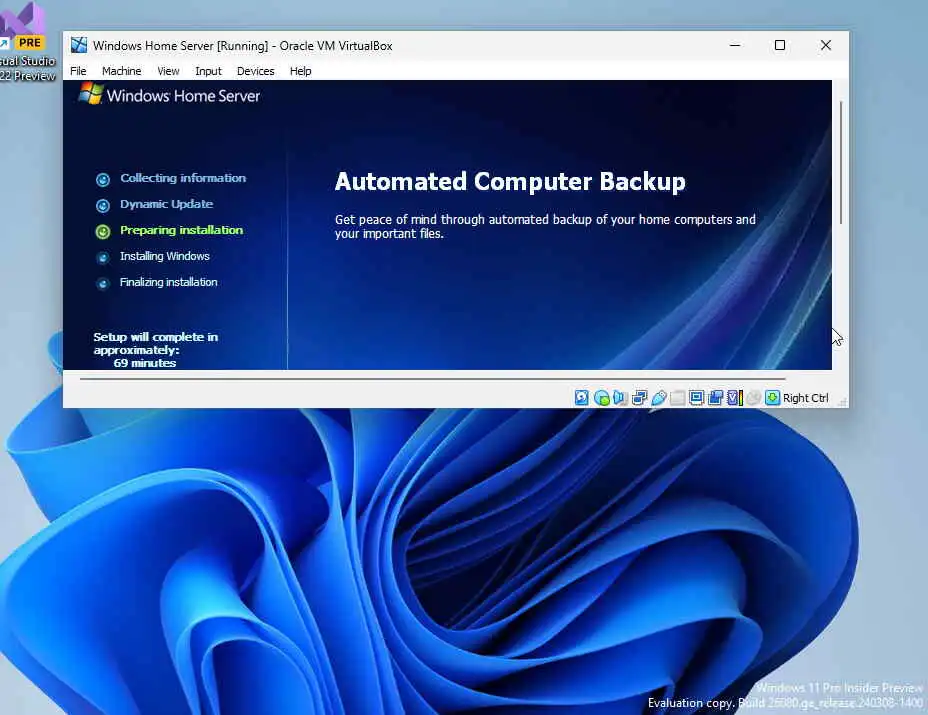This screenshot has width=928, height=715.
Task: Click the display indicator icon
Action: point(697,398)
